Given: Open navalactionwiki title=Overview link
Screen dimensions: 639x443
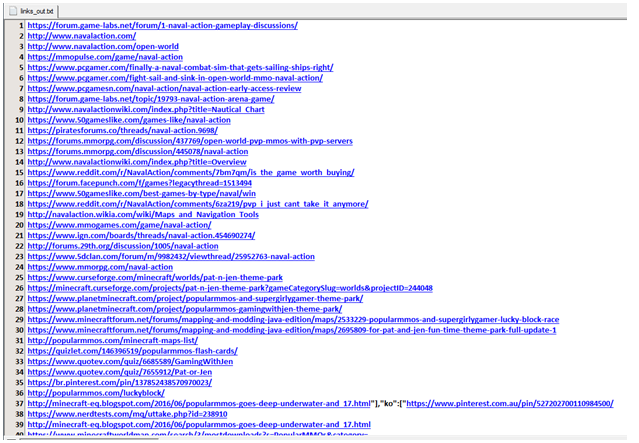Looking at the screenshot, I should click(x=137, y=162).
